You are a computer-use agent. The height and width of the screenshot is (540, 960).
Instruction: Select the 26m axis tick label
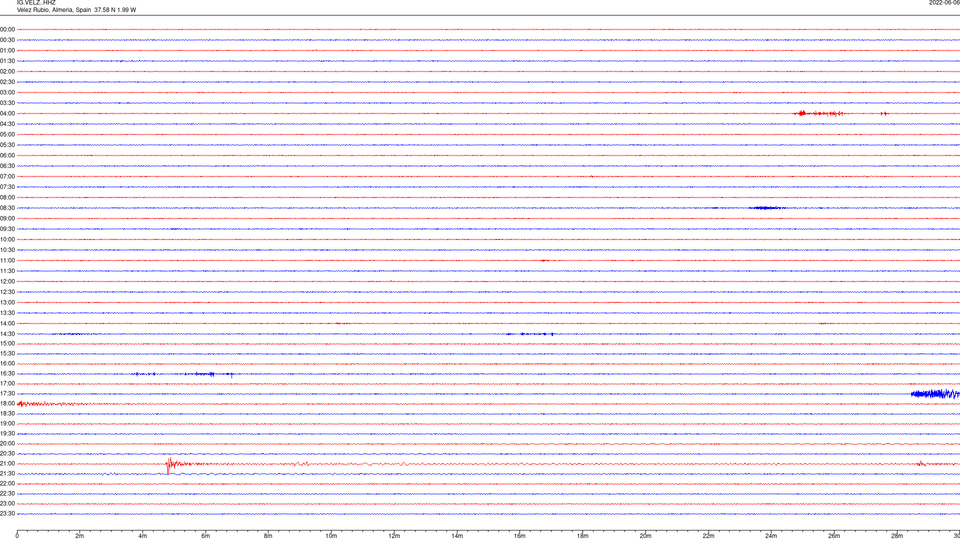click(x=834, y=536)
